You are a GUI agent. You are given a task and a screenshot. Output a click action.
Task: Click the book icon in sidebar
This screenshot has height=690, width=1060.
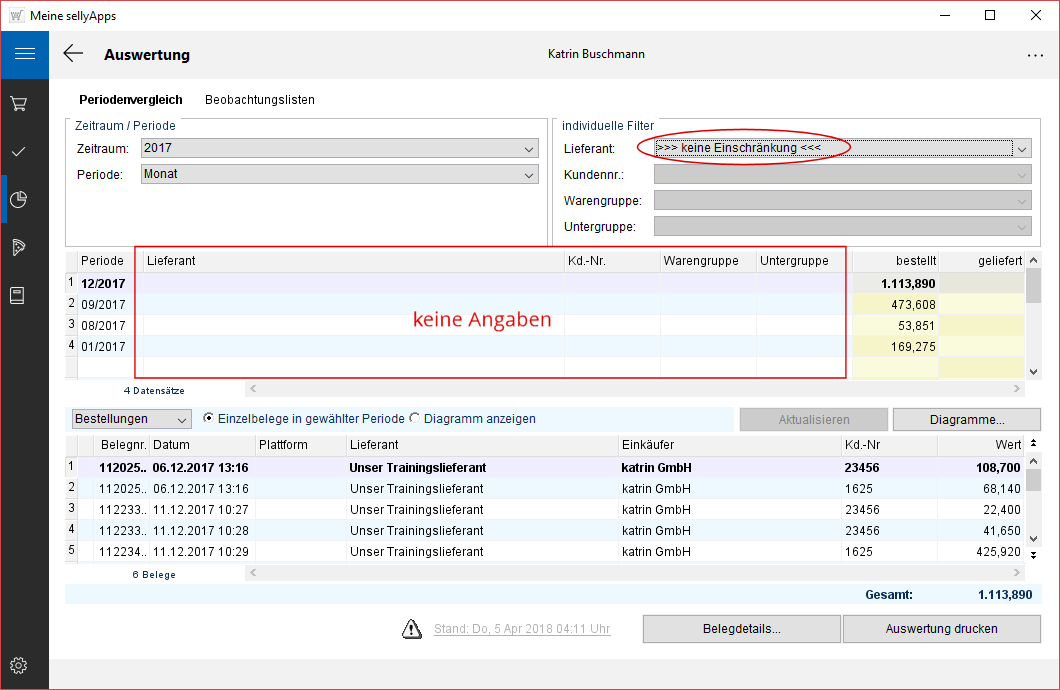(18, 295)
